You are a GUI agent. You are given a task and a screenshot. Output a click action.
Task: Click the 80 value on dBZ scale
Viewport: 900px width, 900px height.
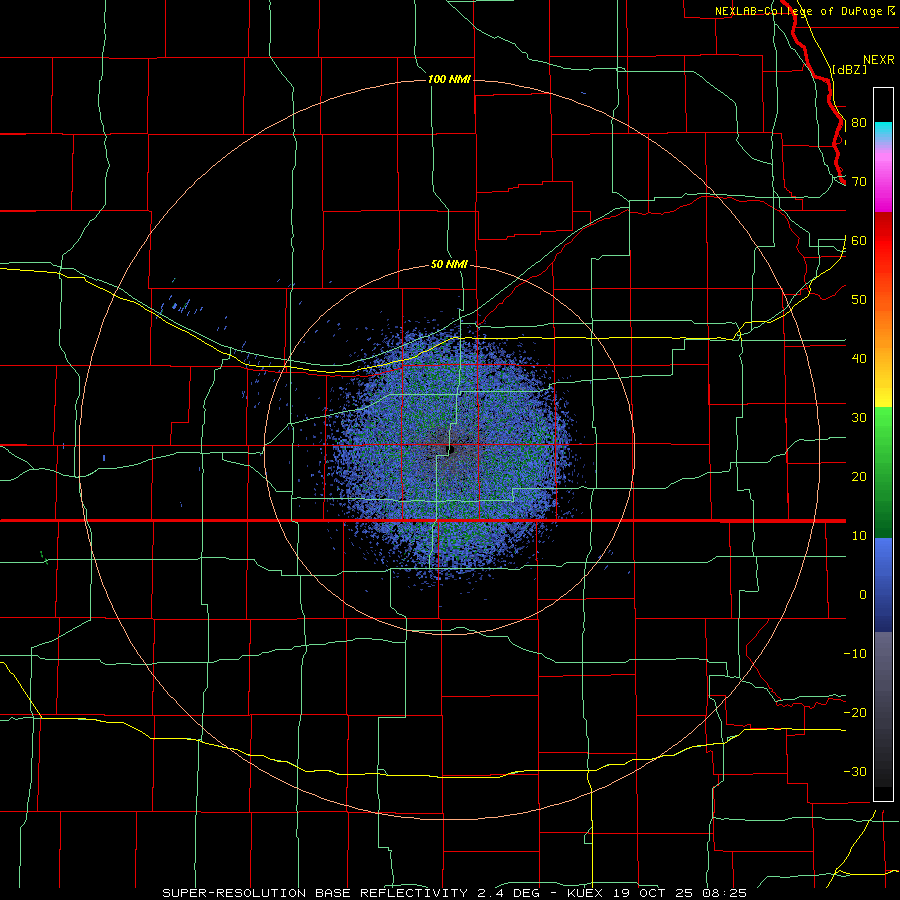point(859,123)
